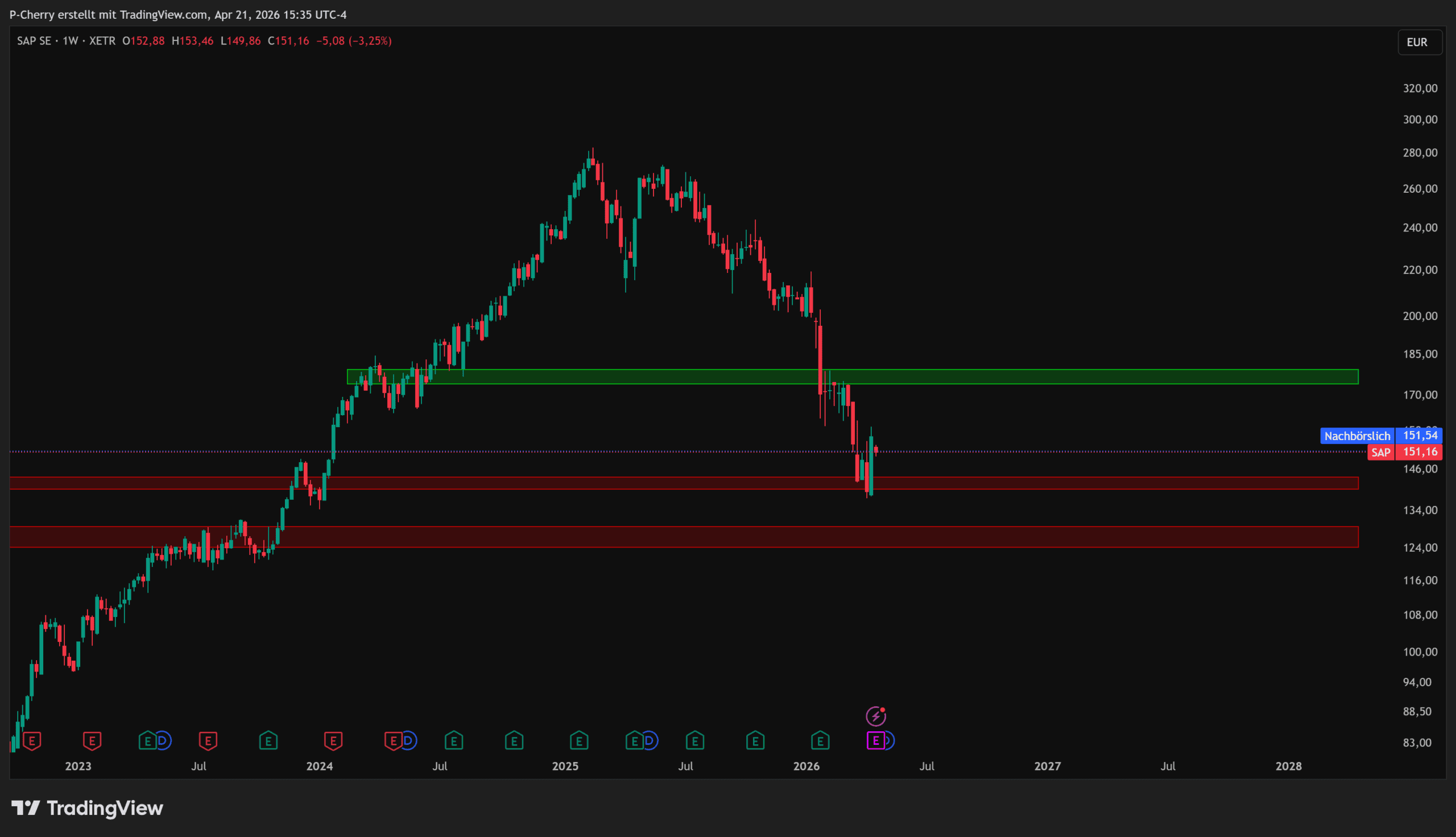Click the blue dividend D marker in 2023
This screenshot has width=1456, height=837.
pyautogui.click(x=164, y=740)
